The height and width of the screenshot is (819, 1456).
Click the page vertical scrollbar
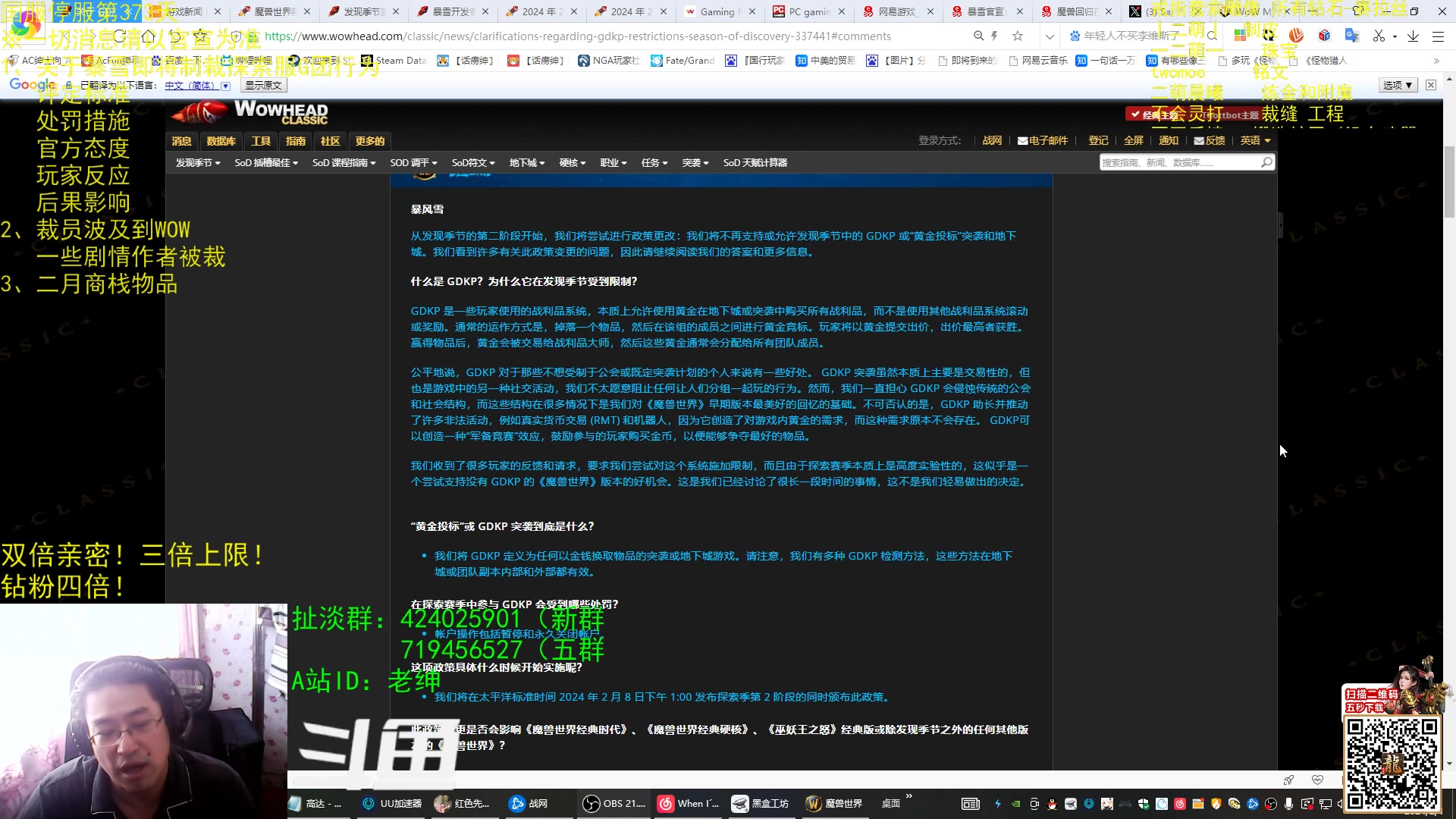coord(1449,182)
